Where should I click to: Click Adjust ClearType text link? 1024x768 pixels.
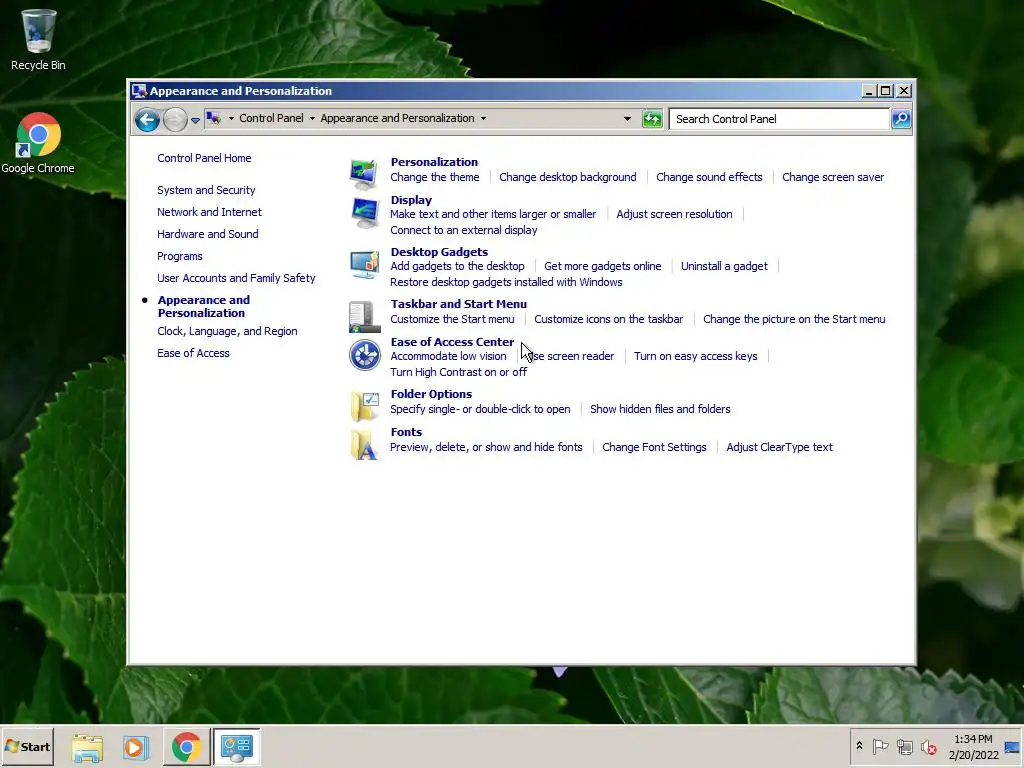coord(779,447)
